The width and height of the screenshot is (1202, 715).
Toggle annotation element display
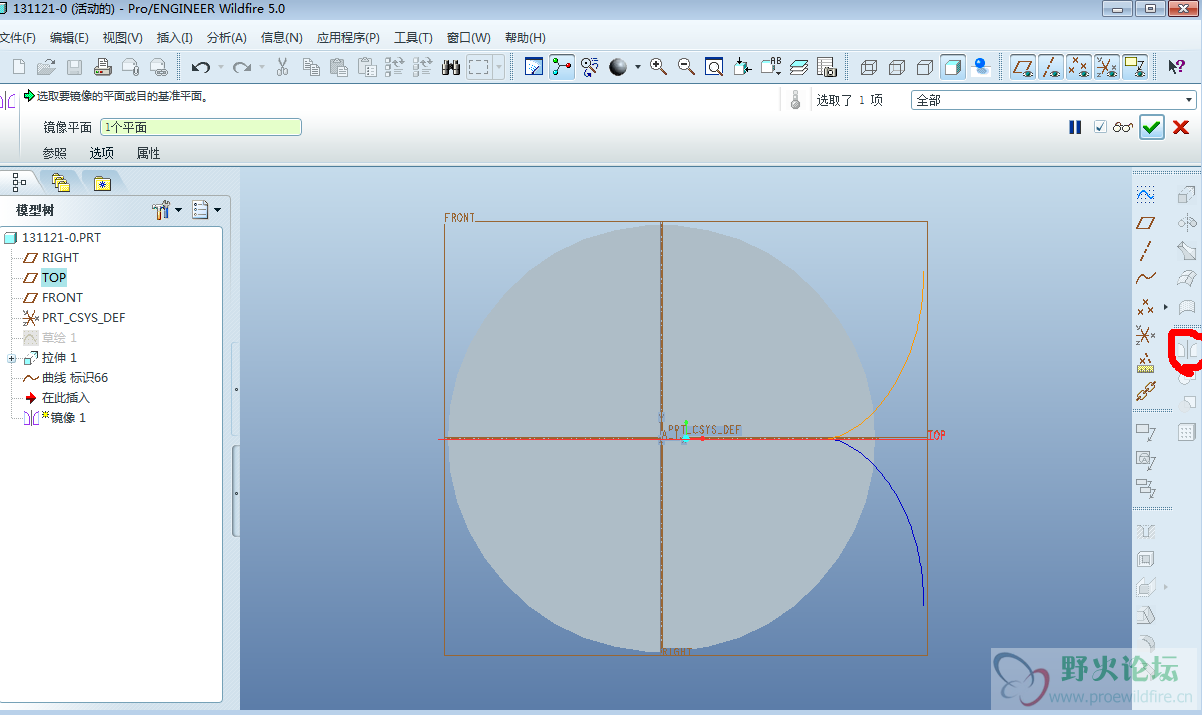point(1134,67)
